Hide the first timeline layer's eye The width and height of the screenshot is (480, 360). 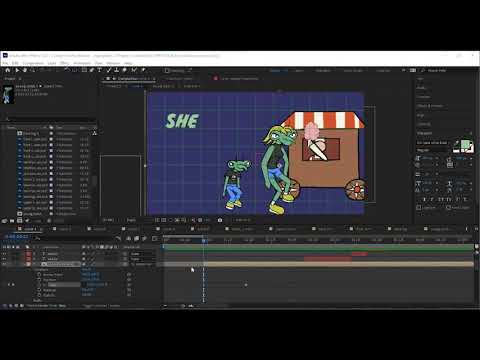(x=4, y=254)
